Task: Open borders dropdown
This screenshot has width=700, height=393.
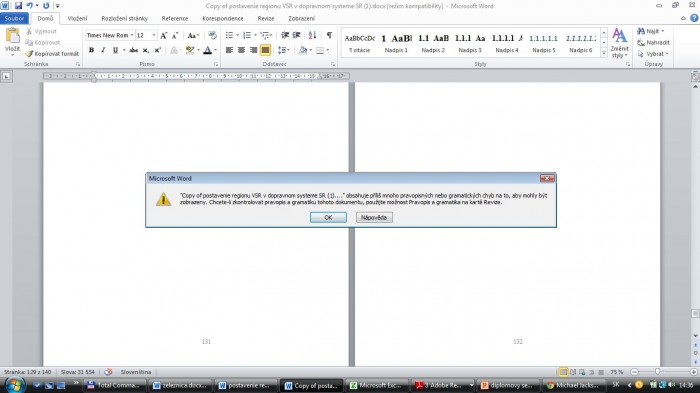Action: [x=328, y=50]
